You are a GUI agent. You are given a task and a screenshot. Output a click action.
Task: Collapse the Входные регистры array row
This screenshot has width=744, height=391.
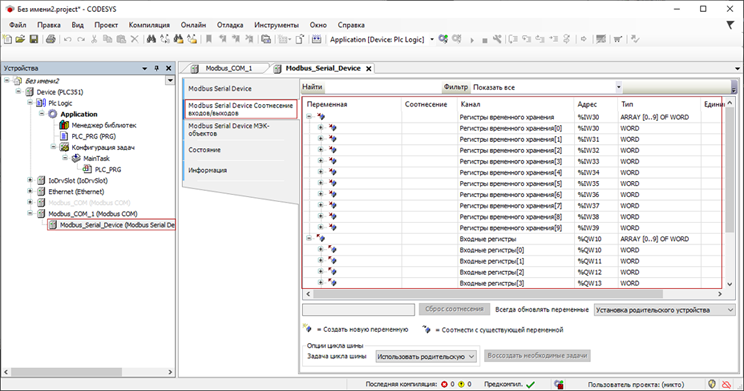(309, 238)
